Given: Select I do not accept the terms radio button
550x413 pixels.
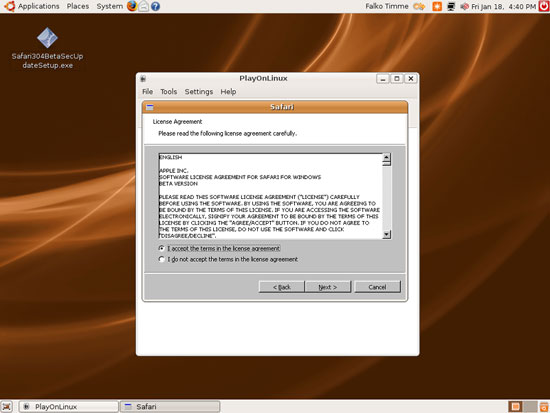Looking at the screenshot, I should 161,259.
